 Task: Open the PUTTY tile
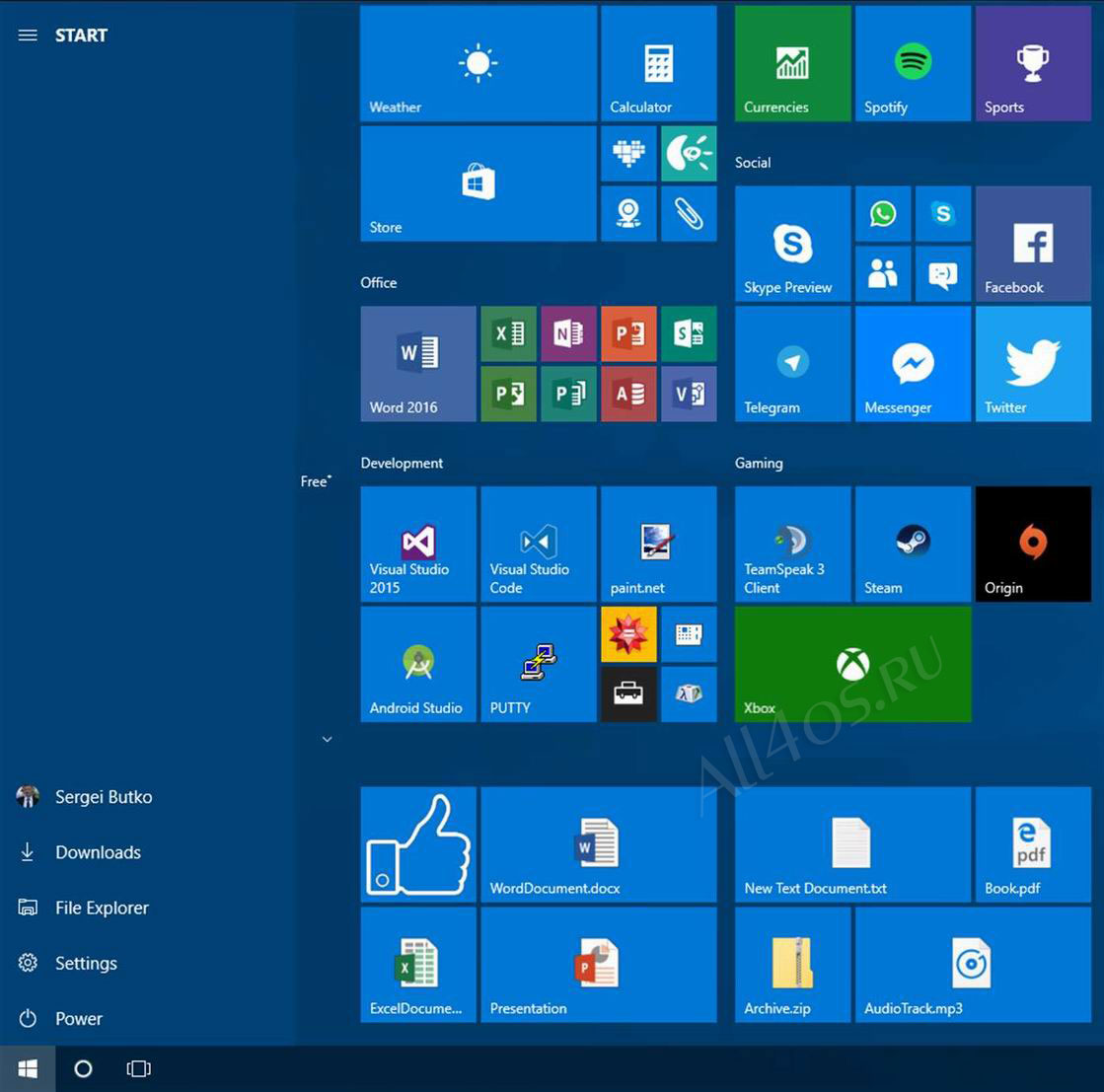(539, 664)
